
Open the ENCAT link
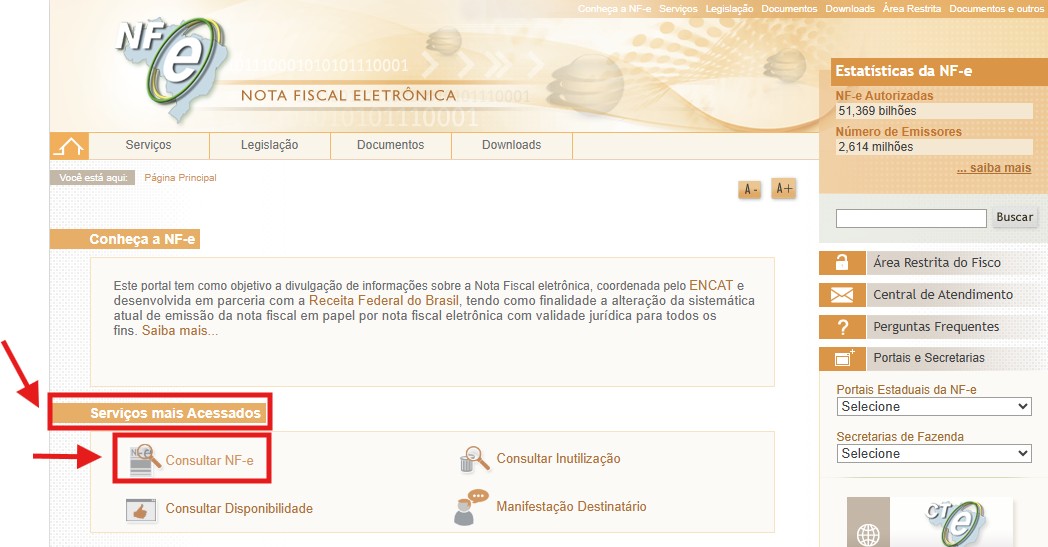[711, 286]
